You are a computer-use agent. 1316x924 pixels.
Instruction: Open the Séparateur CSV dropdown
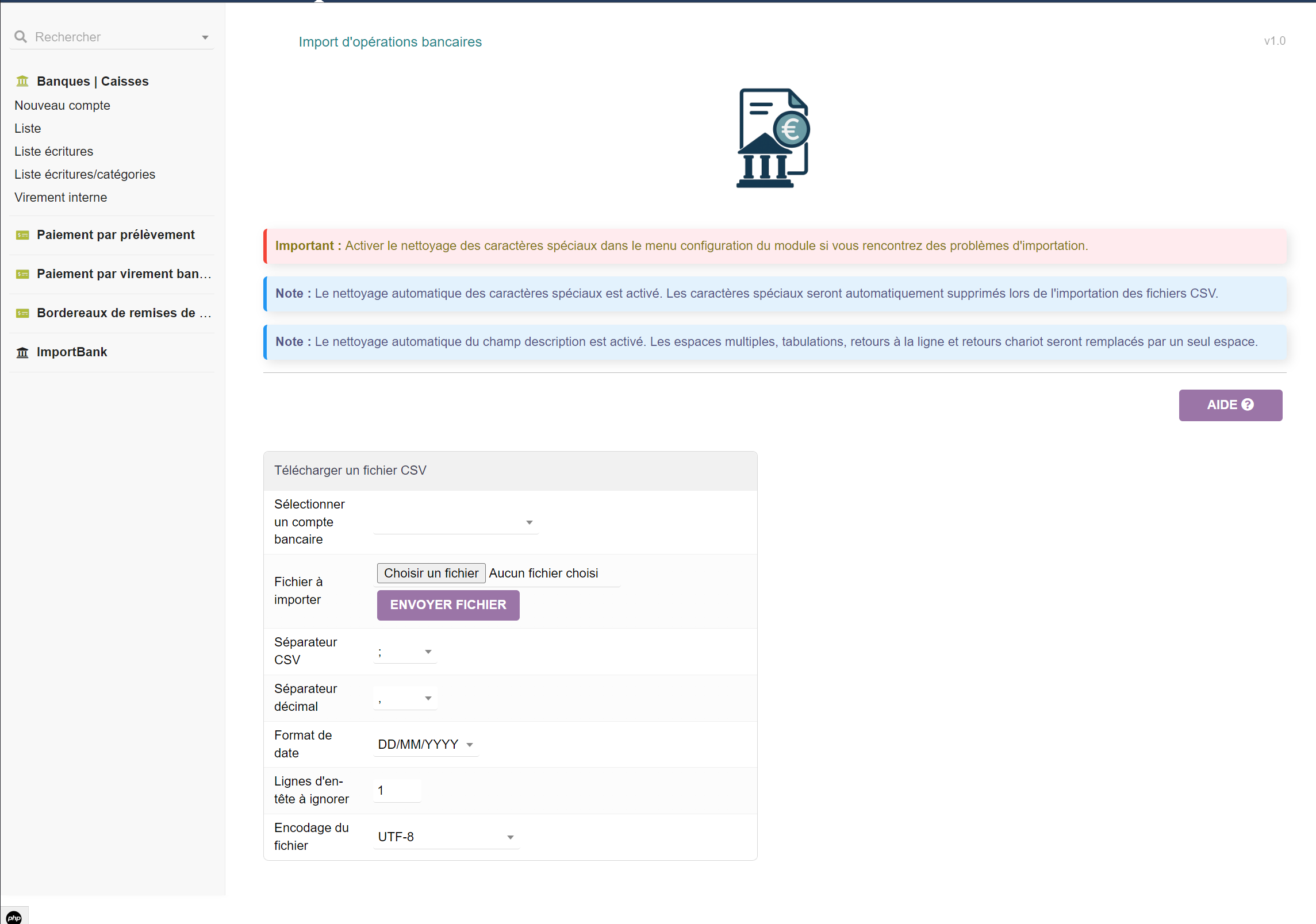tap(405, 652)
